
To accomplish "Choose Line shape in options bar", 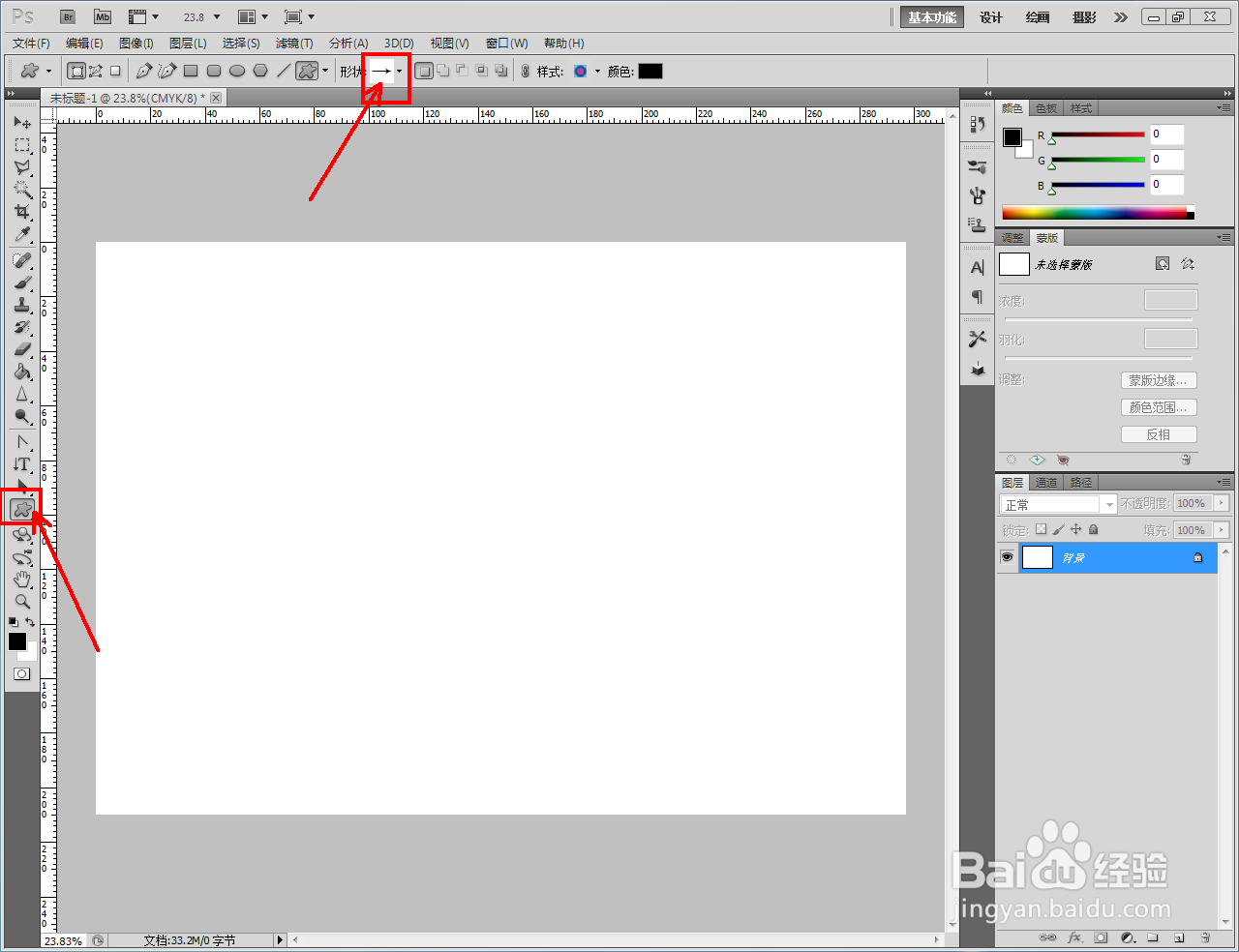I will pos(284,71).
